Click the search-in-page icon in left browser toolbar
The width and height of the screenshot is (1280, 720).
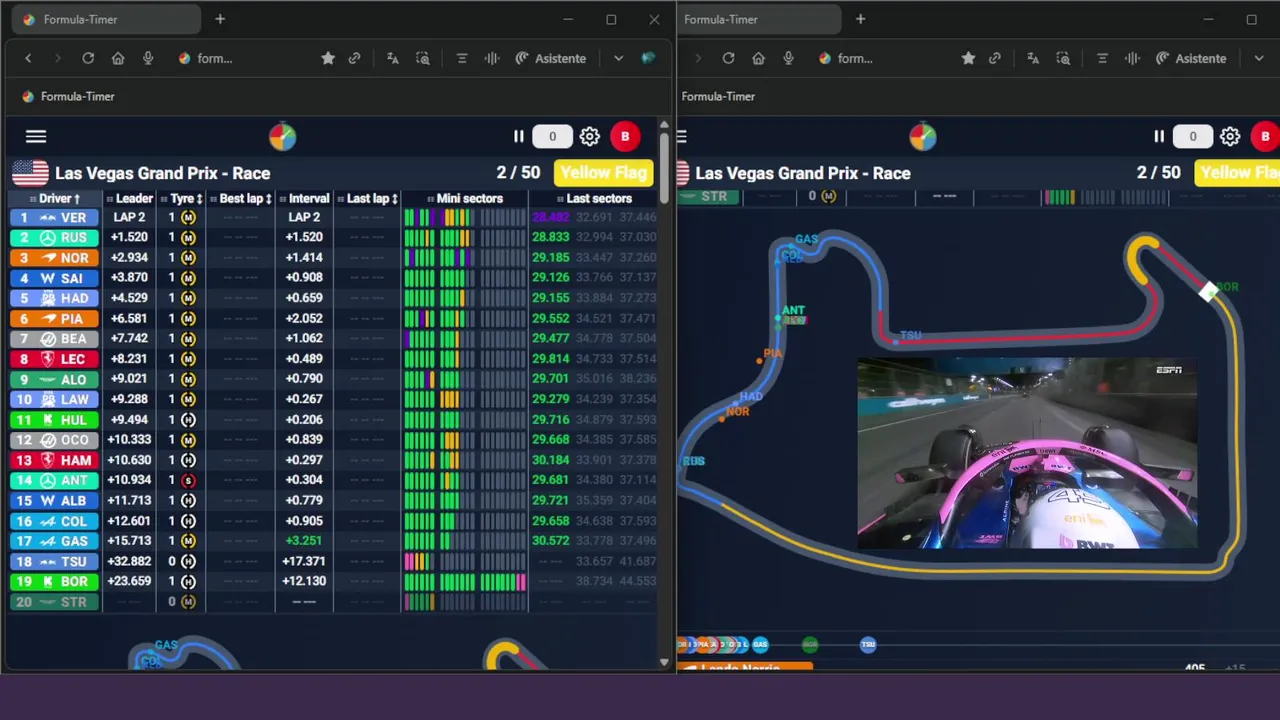tap(423, 58)
